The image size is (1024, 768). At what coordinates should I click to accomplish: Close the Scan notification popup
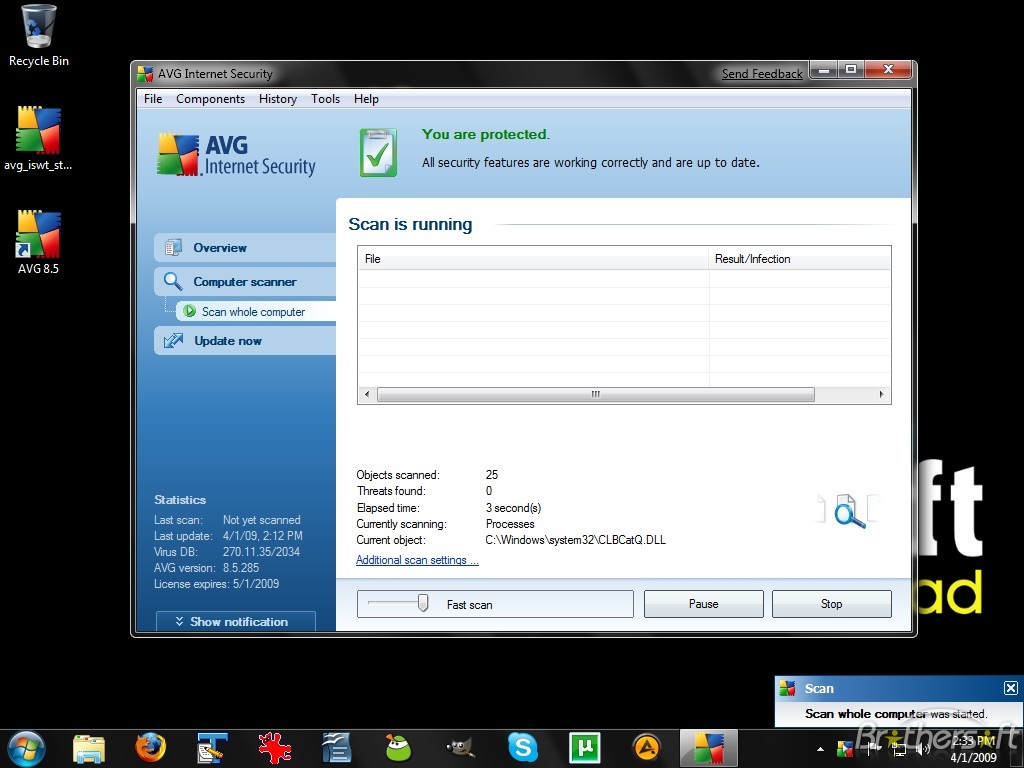(x=1010, y=688)
